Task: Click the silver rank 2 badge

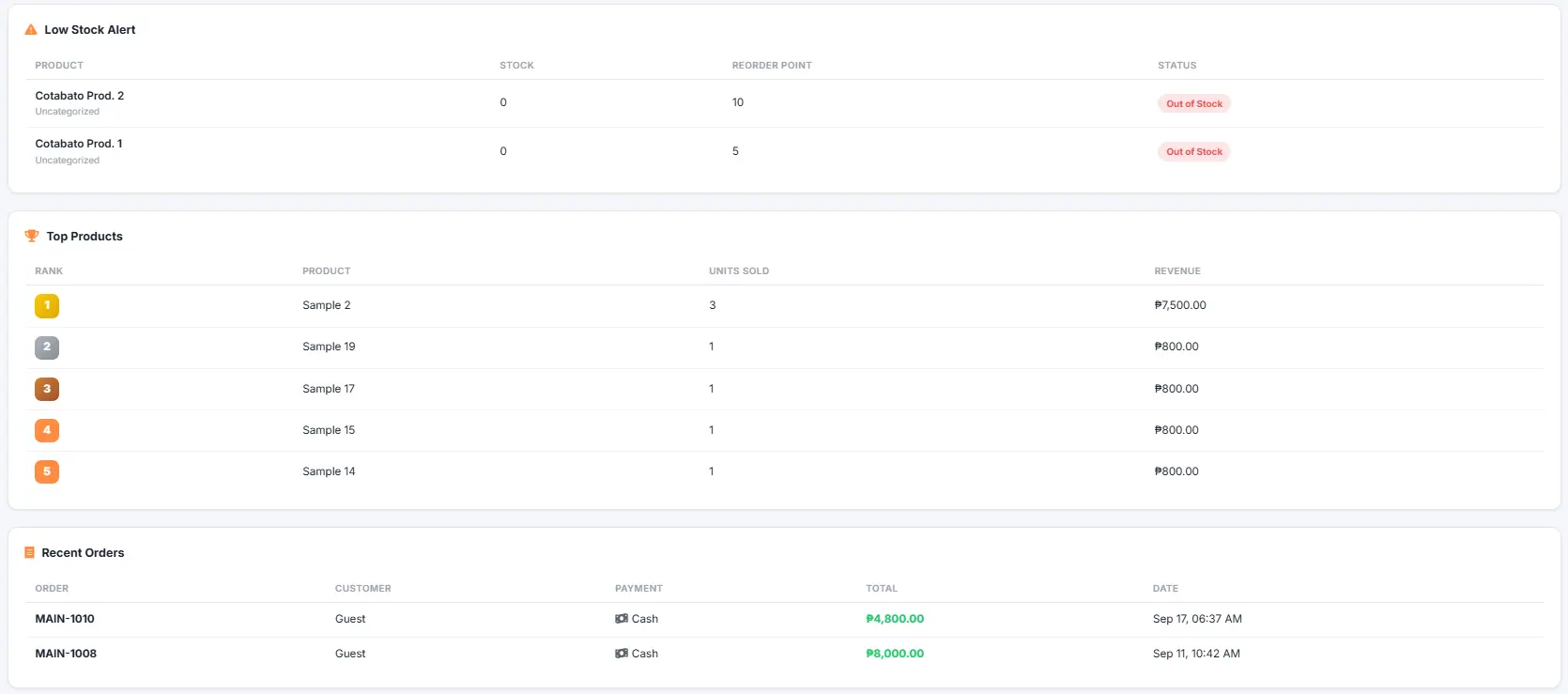Action: click(47, 347)
